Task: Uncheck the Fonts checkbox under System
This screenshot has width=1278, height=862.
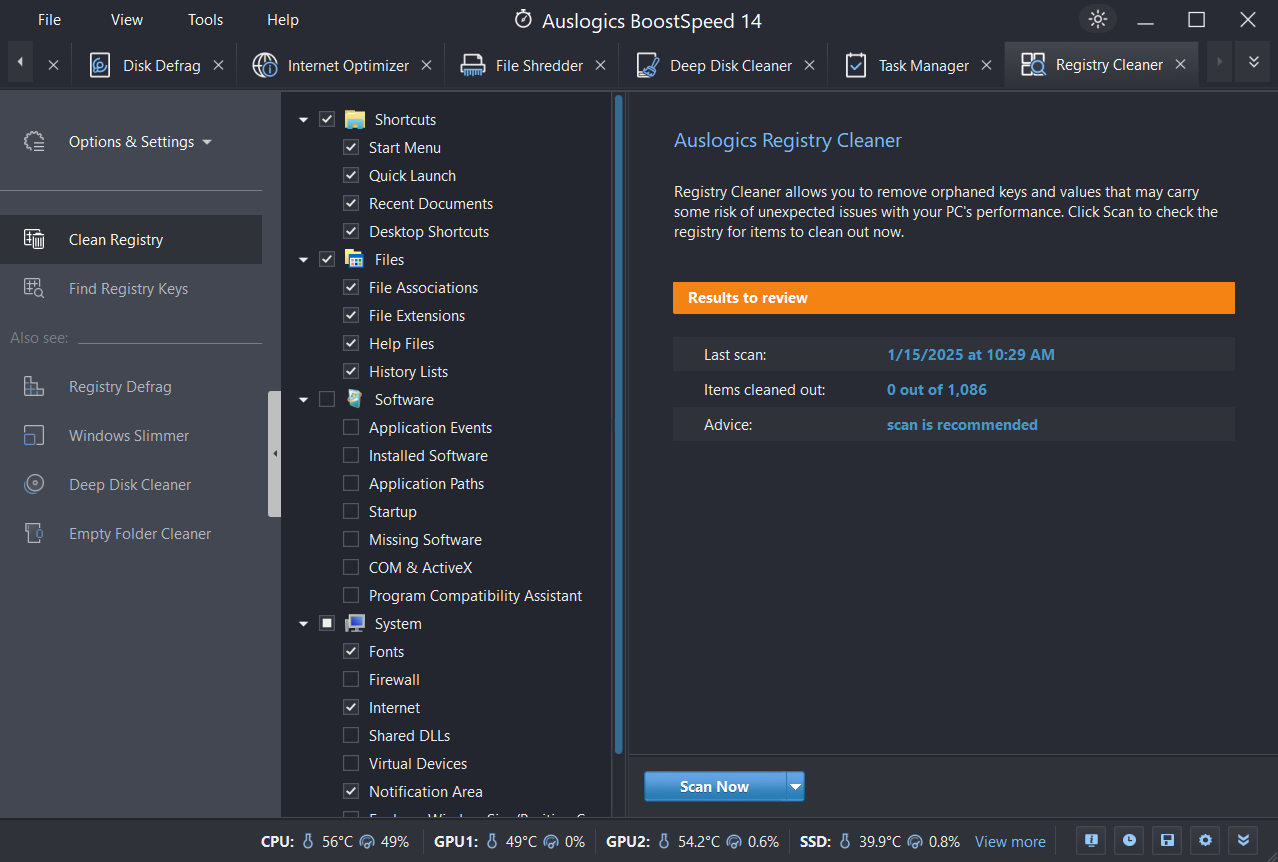Action: (x=351, y=651)
